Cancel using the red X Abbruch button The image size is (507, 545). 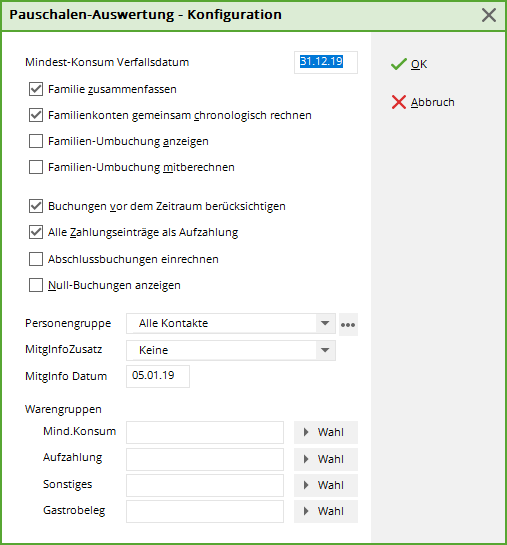coord(423,102)
